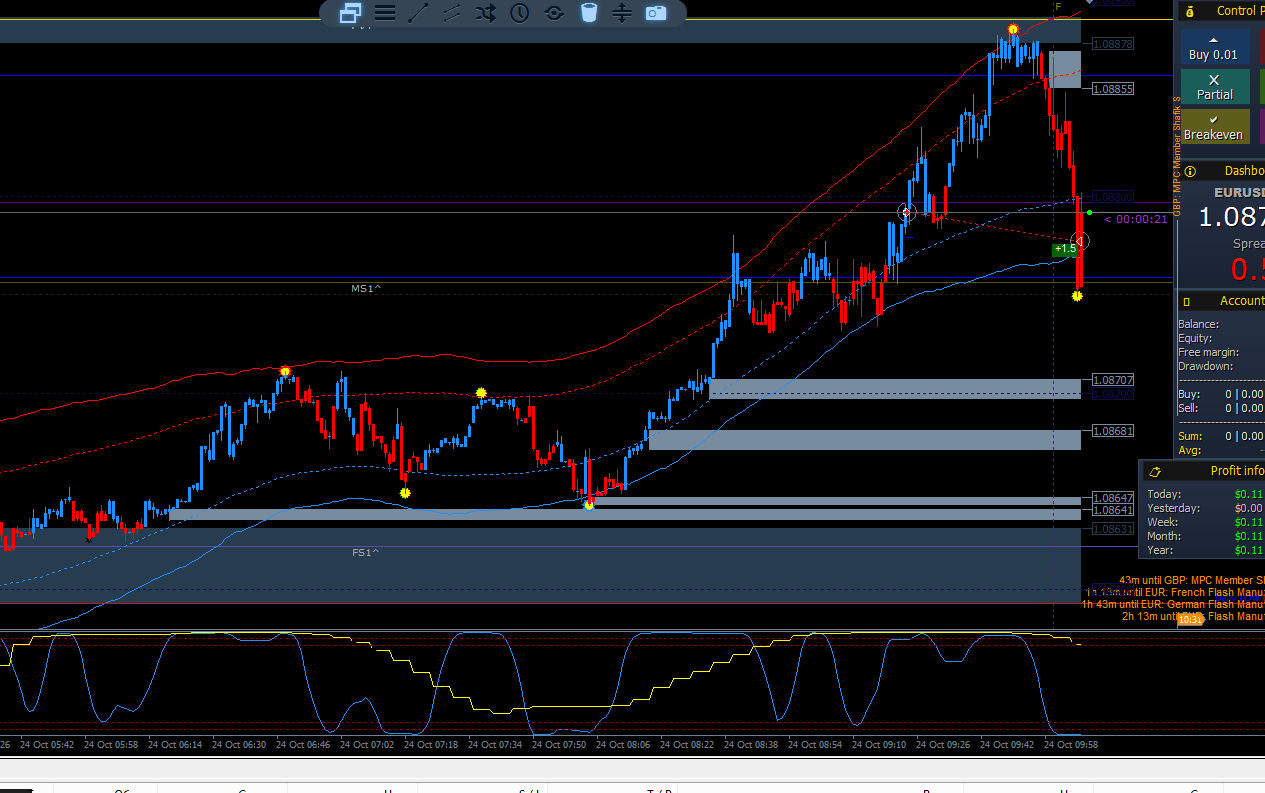This screenshot has width=1265, height=793.
Task: Click the 1.08631 price level label
Action: pyautogui.click(x=1113, y=529)
